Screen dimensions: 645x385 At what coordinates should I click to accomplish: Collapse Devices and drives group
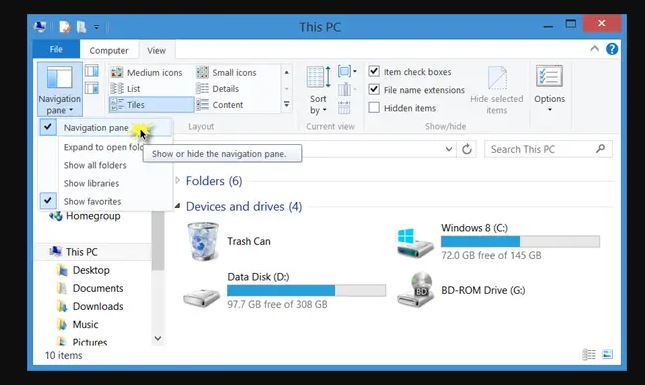[177, 206]
